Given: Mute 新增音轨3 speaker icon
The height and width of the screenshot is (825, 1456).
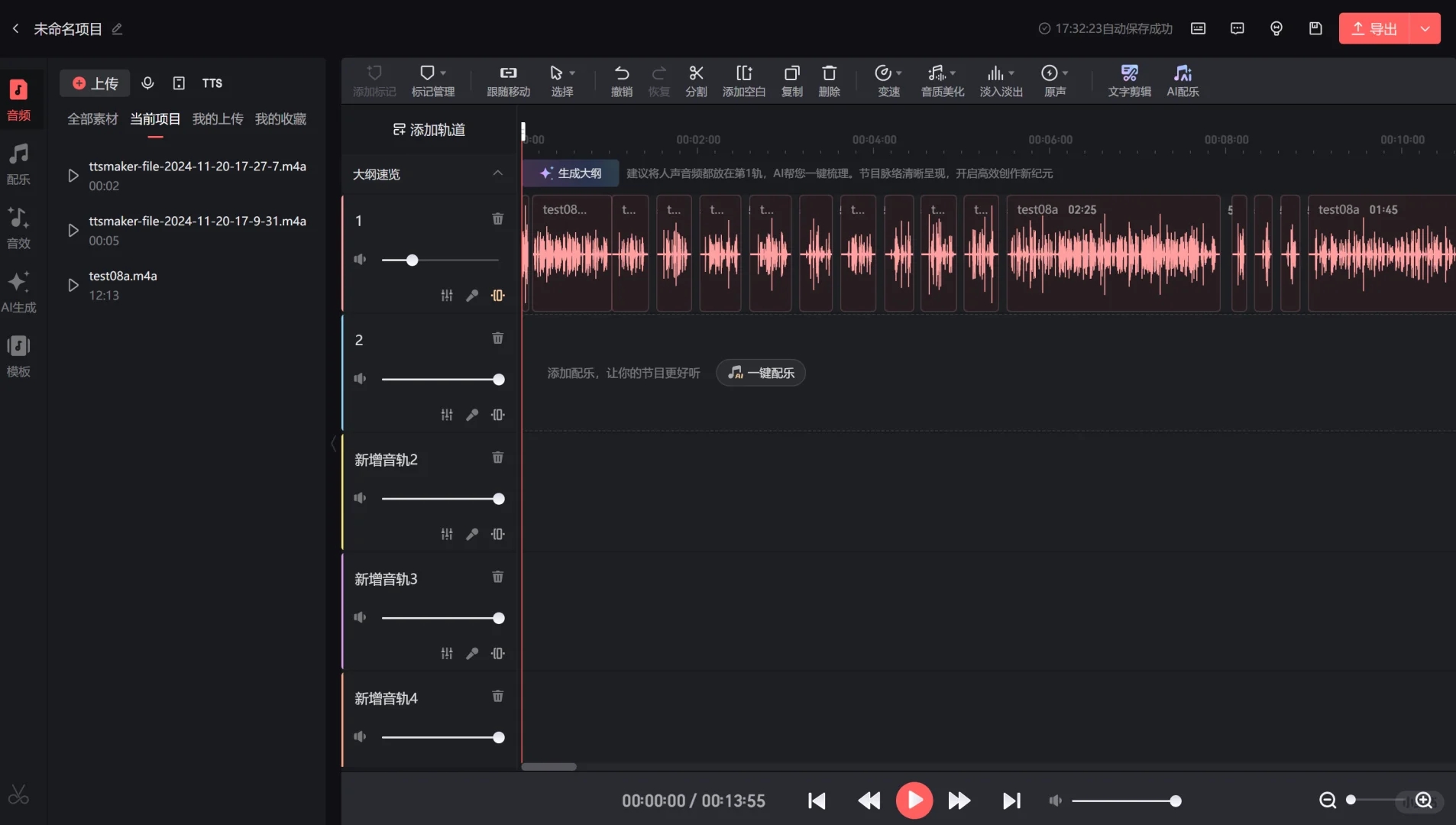Looking at the screenshot, I should pos(360,617).
